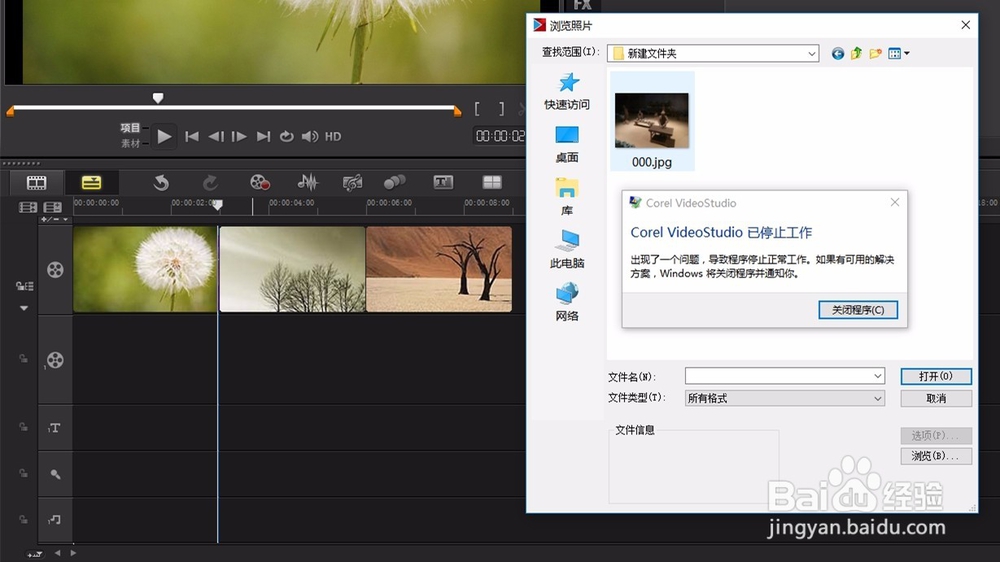This screenshot has width=1000, height=562.
Task: Create a new folder in the dialog
Action: coord(876,54)
